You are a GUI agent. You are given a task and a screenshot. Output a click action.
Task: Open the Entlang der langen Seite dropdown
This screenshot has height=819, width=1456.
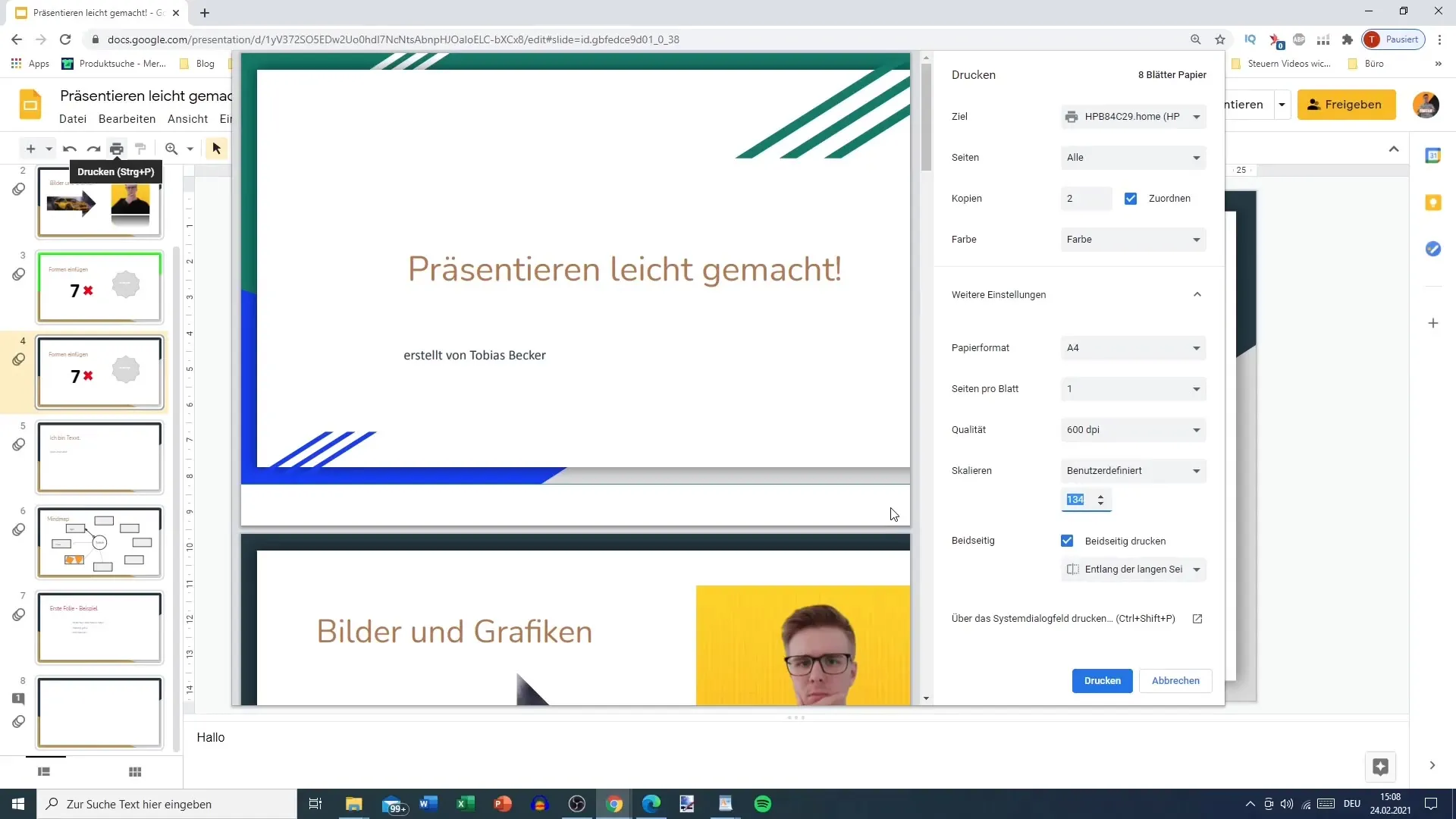(x=1134, y=570)
